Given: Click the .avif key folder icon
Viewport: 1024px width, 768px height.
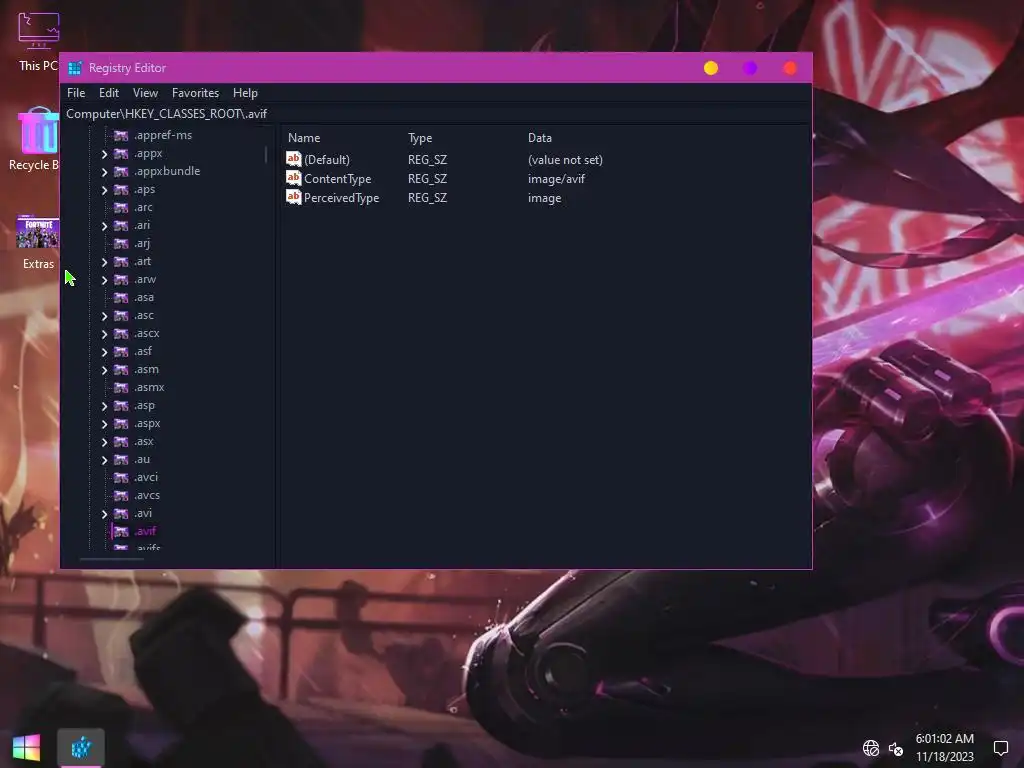Looking at the screenshot, I should (121, 532).
